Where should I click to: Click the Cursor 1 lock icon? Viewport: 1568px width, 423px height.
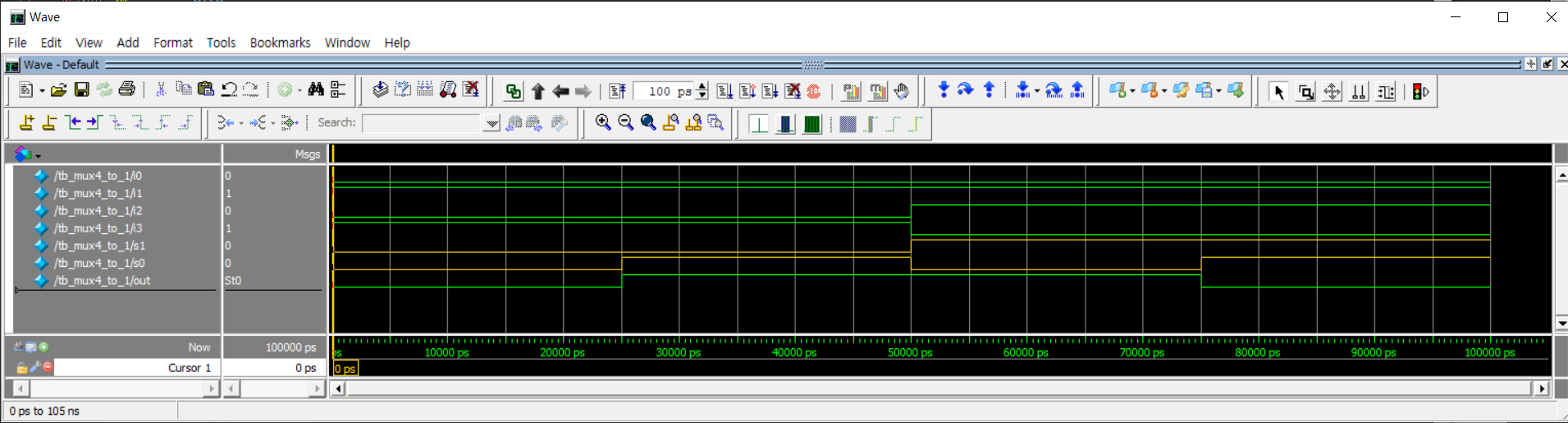(21, 368)
